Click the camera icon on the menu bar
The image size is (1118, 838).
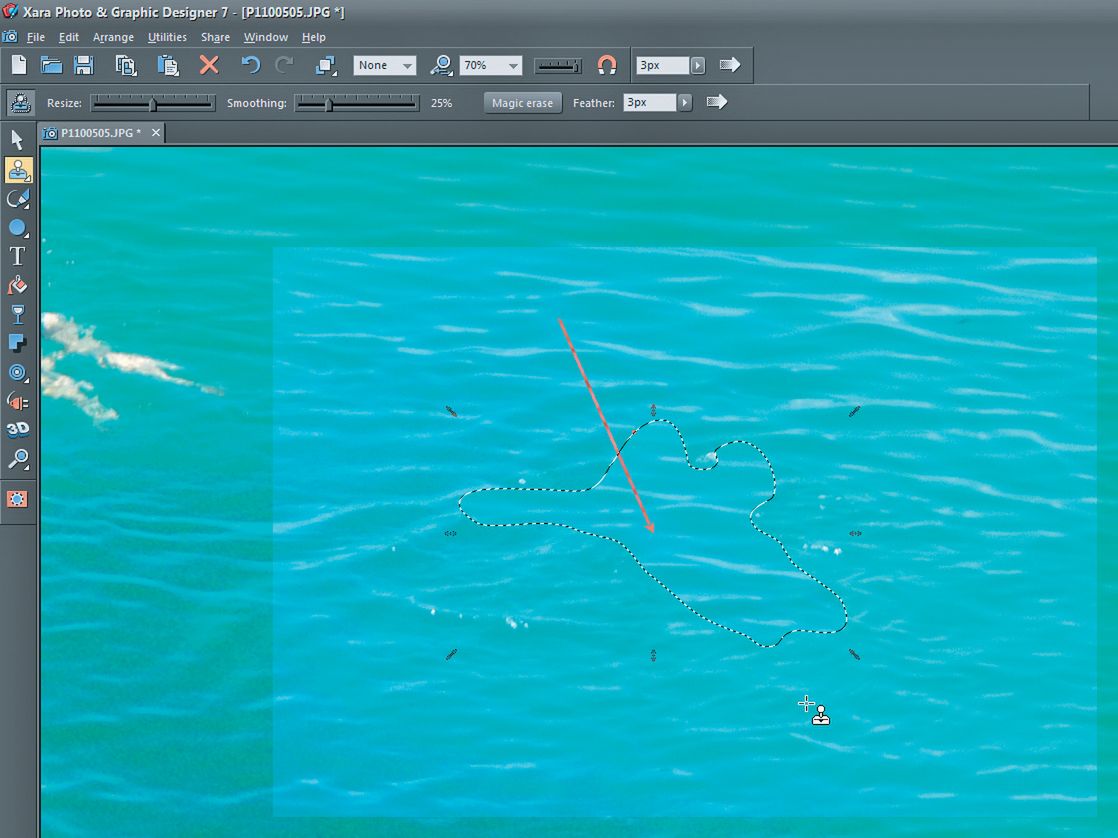click(10, 36)
